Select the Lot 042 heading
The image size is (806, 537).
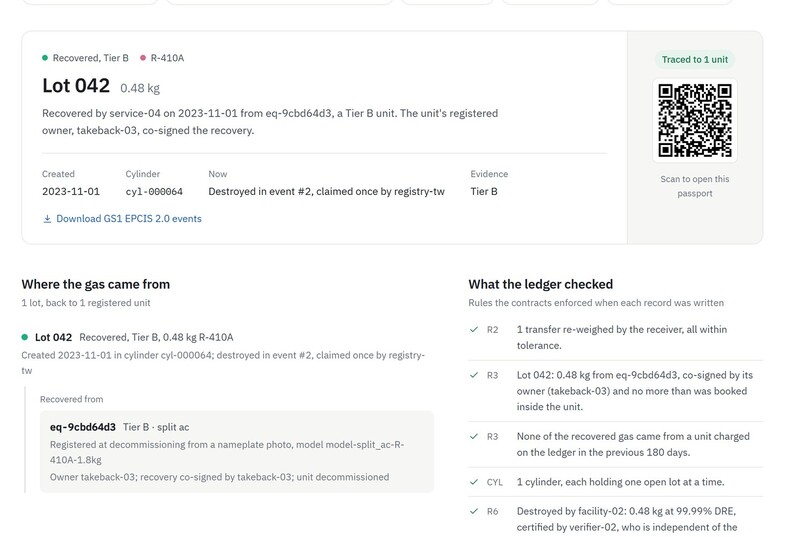(x=76, y=85)
